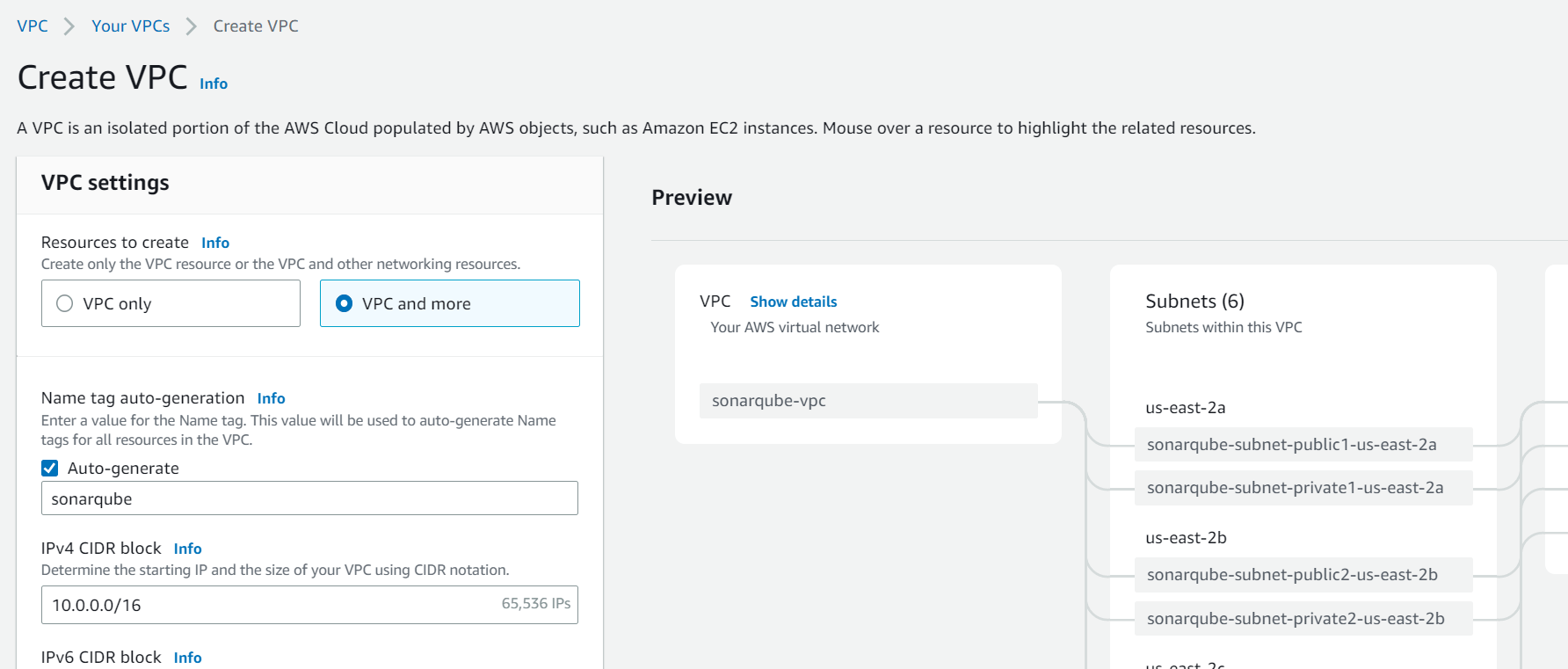Image resolution: width=1568 pixels, height=669 pixels.
Task: Open Info next to IPv6 CIDR block
Action: tap(187, 657)
